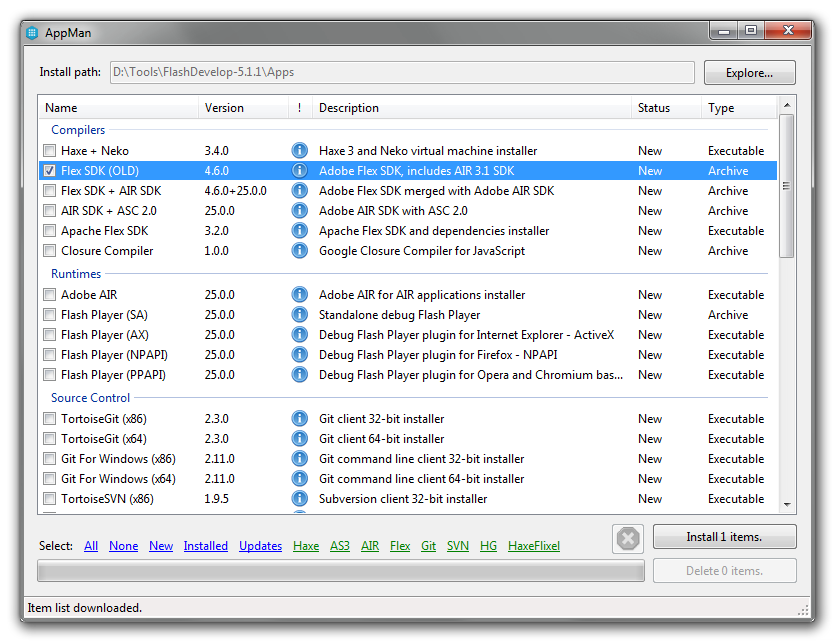835x642 pixels.
Task: Collapse the Source Control group header
Action: 90,398
